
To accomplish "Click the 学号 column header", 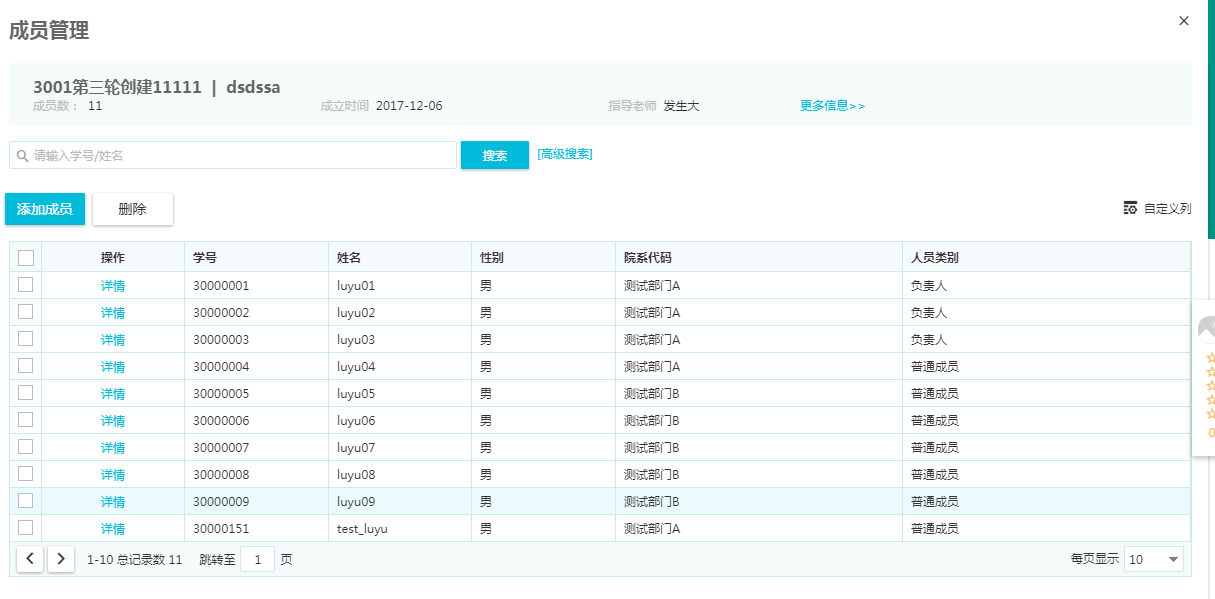I will pos(256,257).
